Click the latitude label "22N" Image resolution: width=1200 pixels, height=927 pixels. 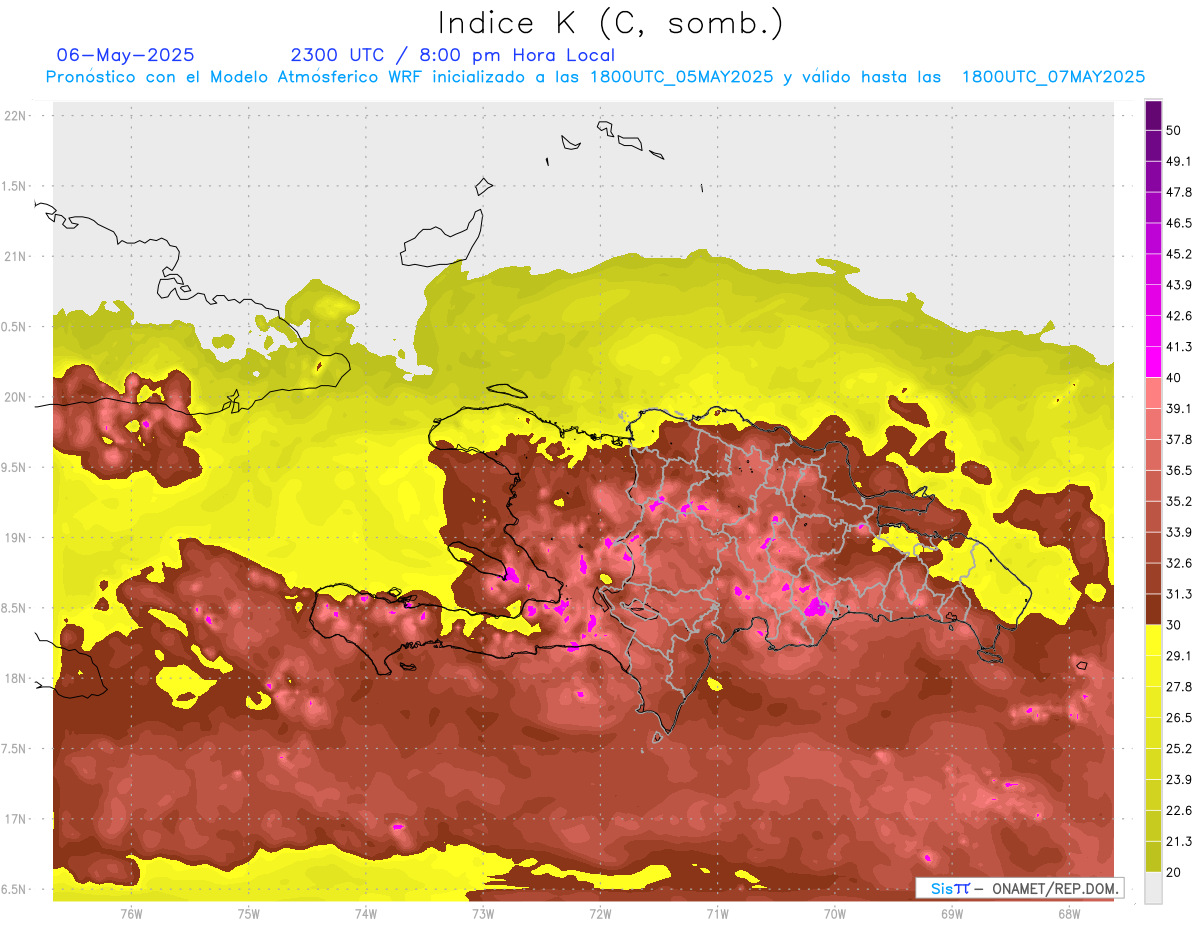pyautogui.click(x=15, y=116)
